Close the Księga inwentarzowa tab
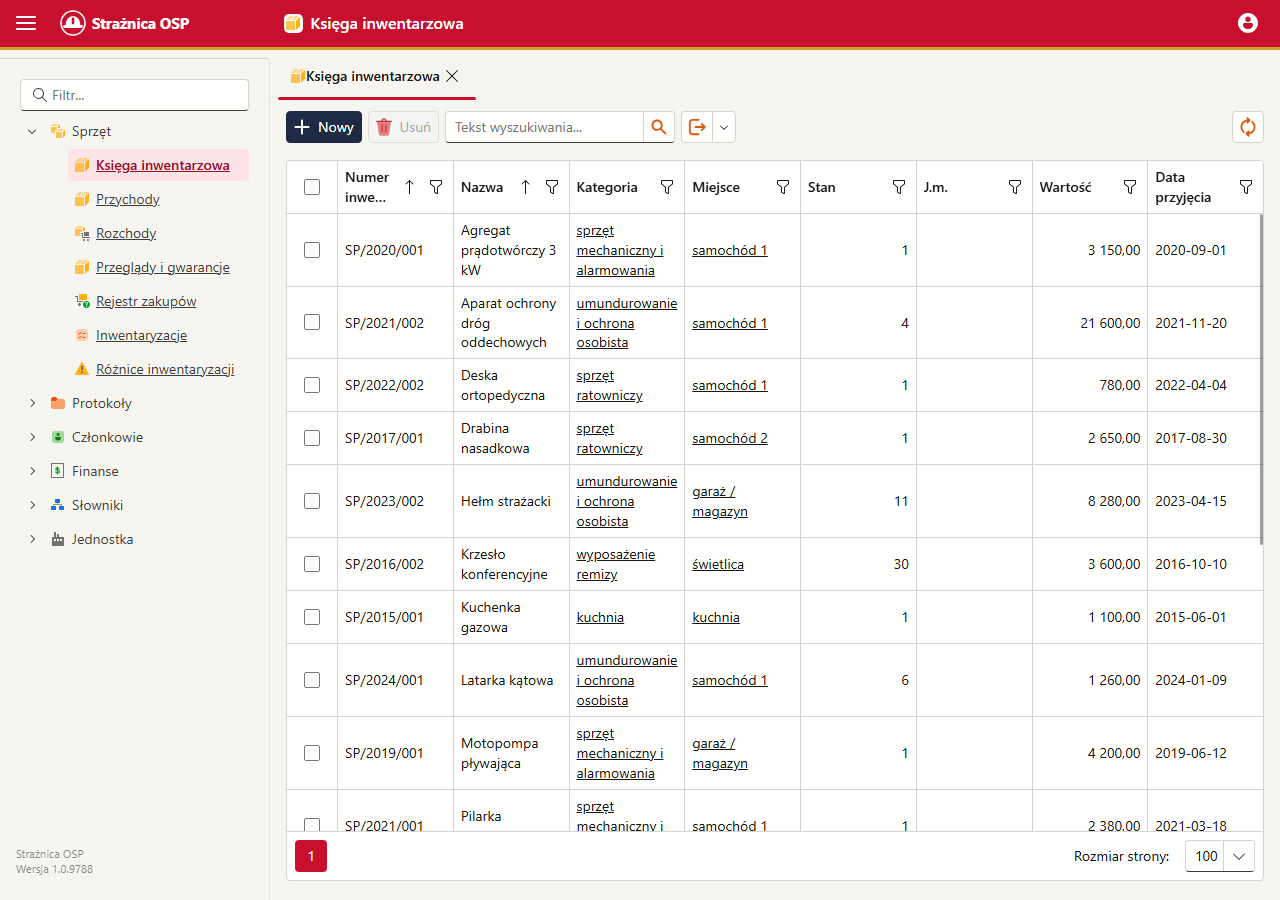This screenshot has width=1280, height=900. [x=452, y=76]
